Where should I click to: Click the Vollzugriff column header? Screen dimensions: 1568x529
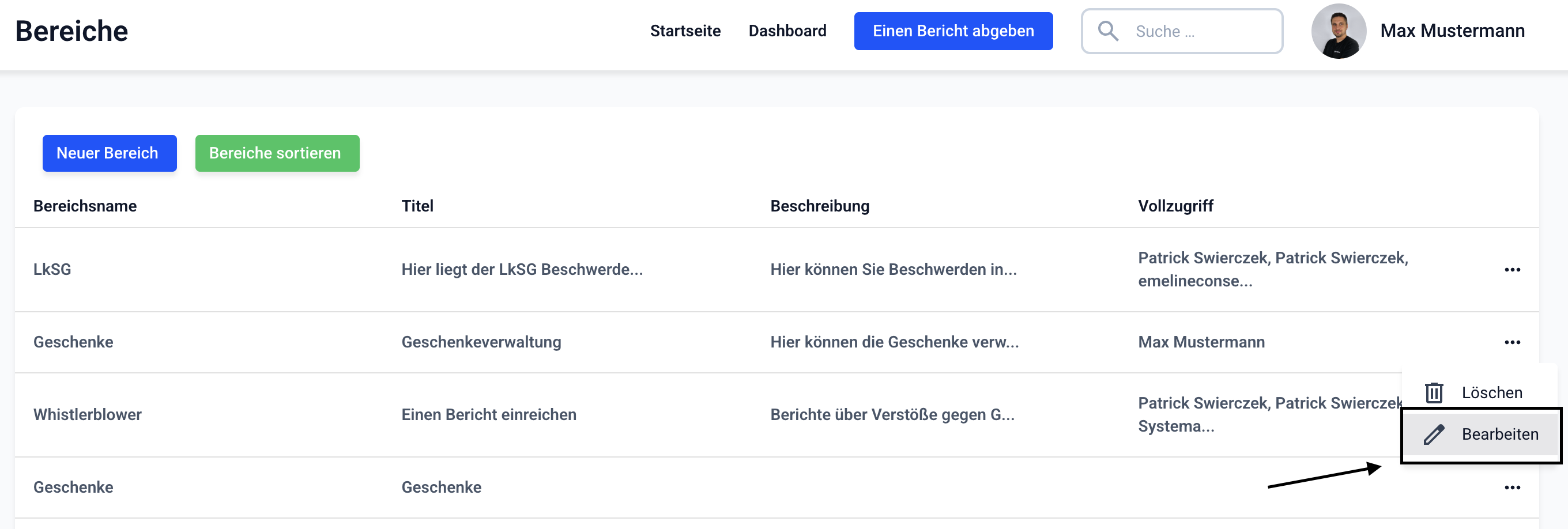[x=1175, y=206]
